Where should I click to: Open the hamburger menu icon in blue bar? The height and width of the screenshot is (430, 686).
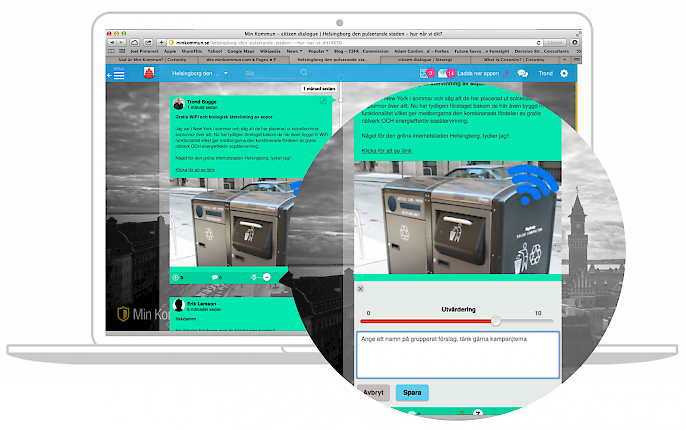click(119, 74)
